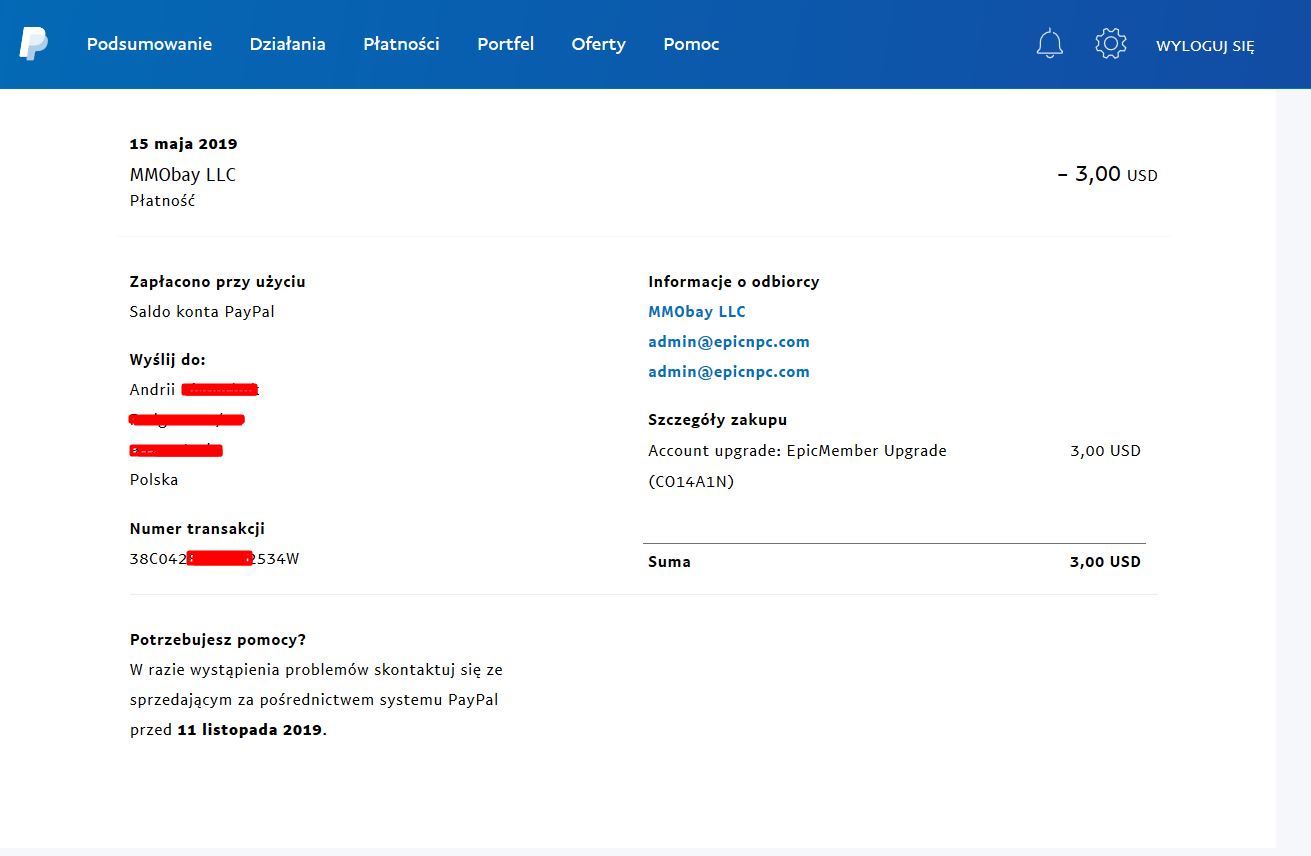Click the "Informacje o odbiorcy" heading

(734, 282)
